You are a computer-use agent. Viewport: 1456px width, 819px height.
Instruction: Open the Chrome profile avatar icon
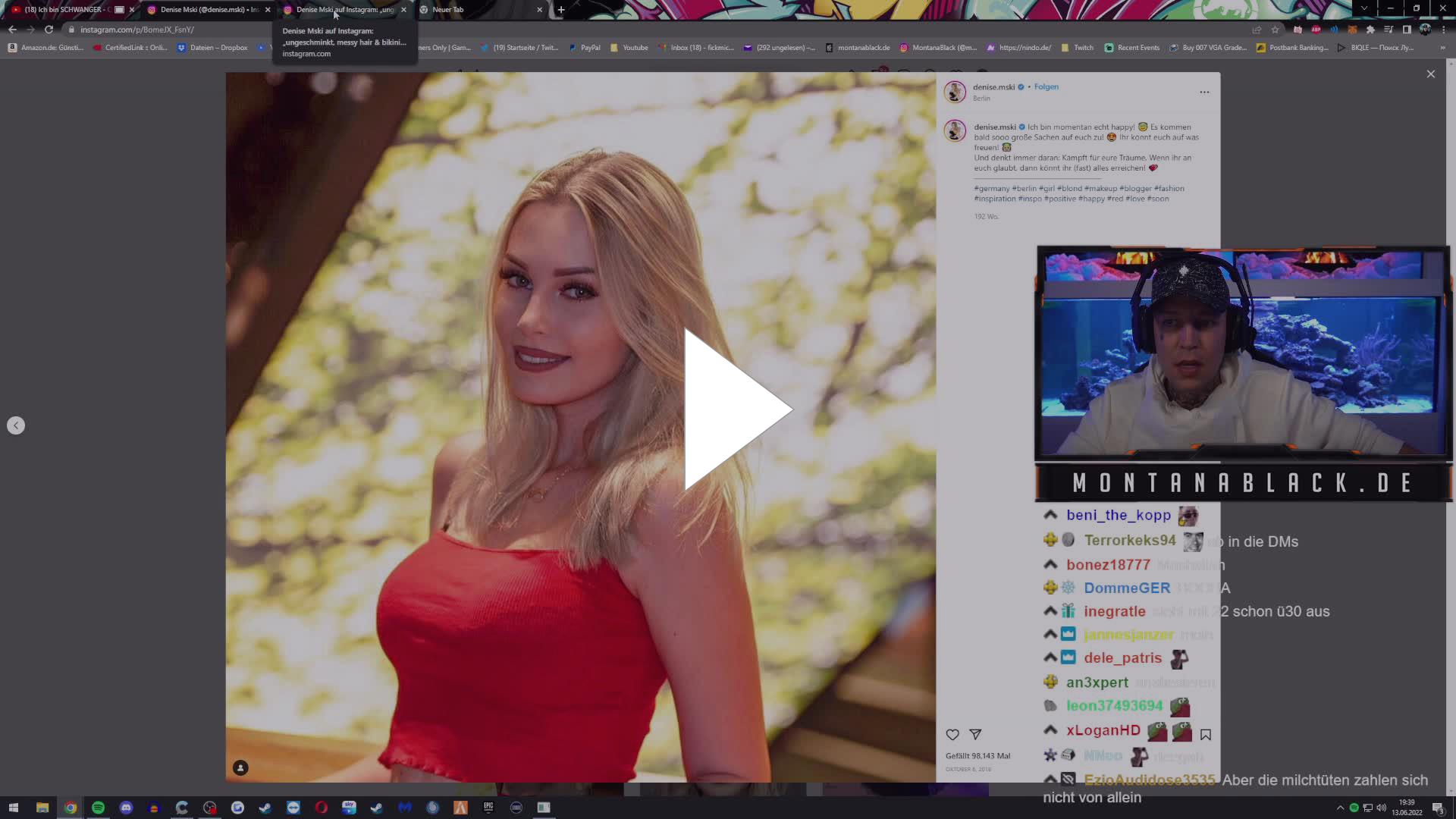pyautogui.click(x=1426, y=30)
